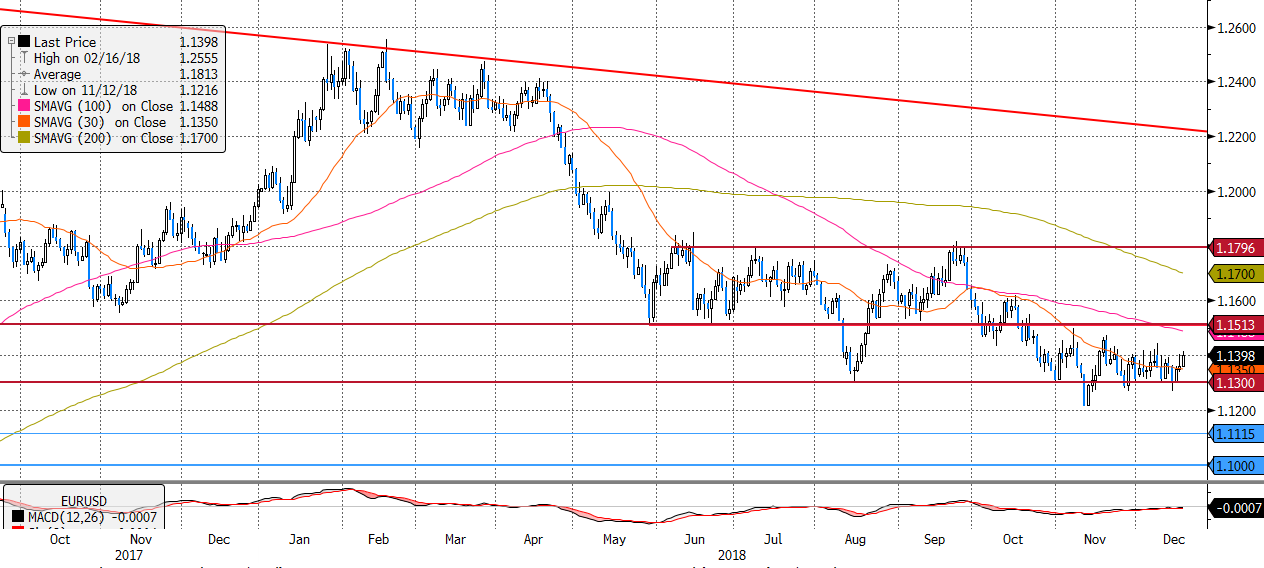Screen dimensions: 1264x568
Task: Click the 'Dec' label at right end of axis
Action: point(1176,539)
